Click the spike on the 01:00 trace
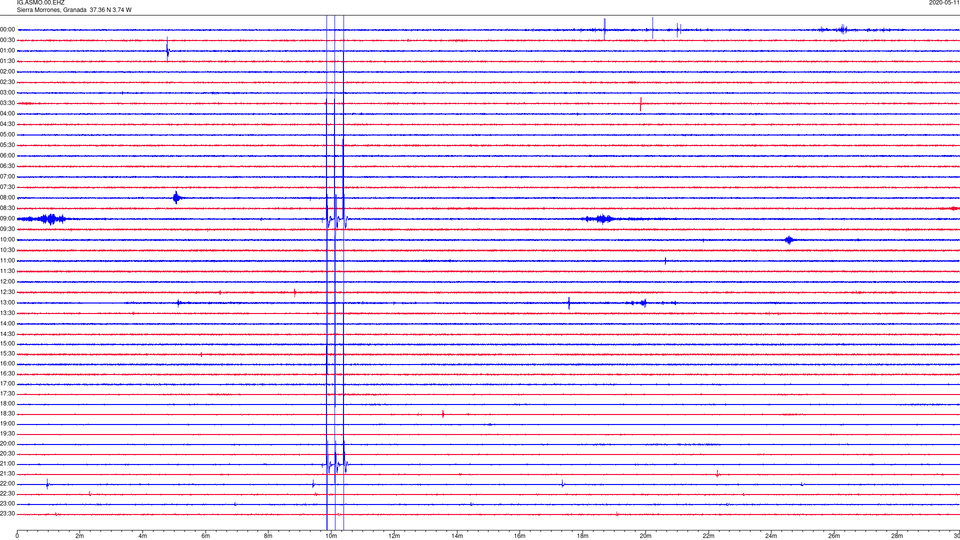Image resolution: width=960 pixels, height=540 pixels. point(168,50)
